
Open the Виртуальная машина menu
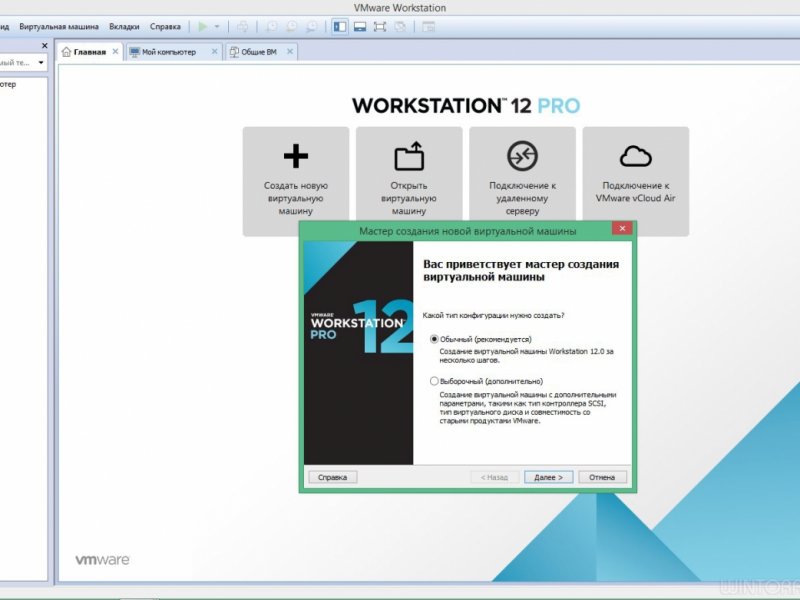[59, 27]
